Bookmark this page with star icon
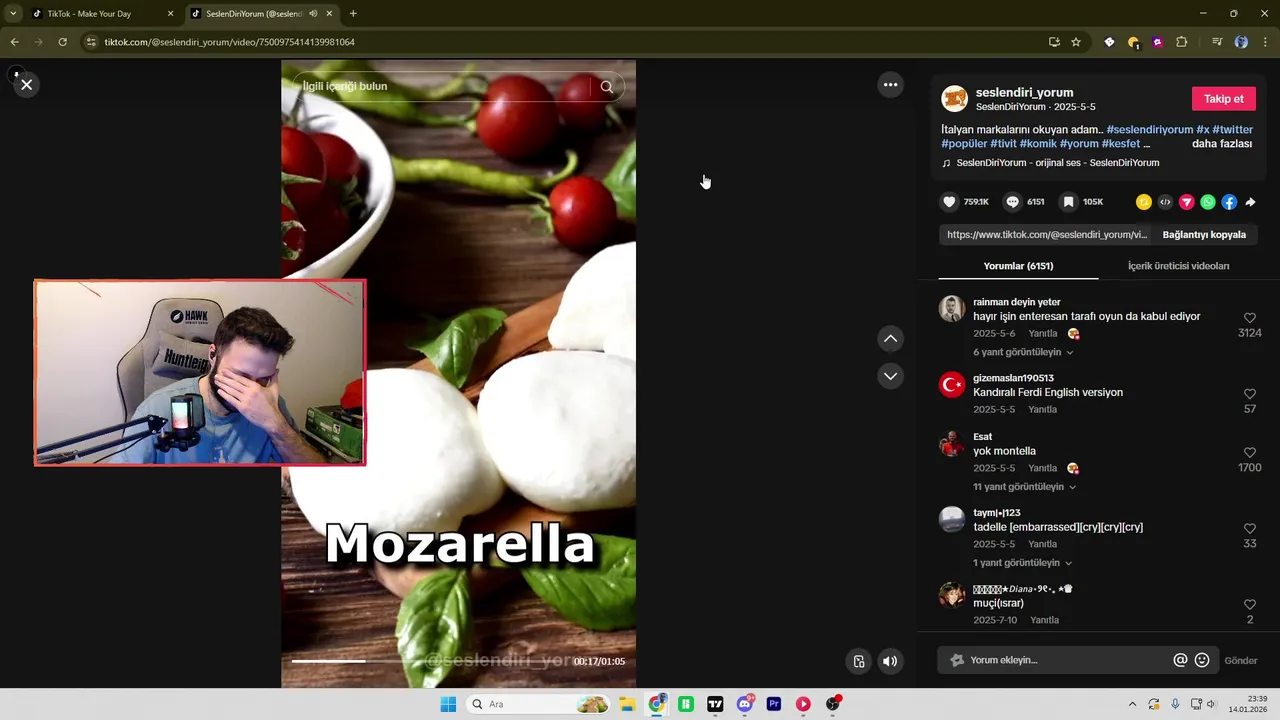The width and height of the screenshot is (1280, 720). point(1076,42)
